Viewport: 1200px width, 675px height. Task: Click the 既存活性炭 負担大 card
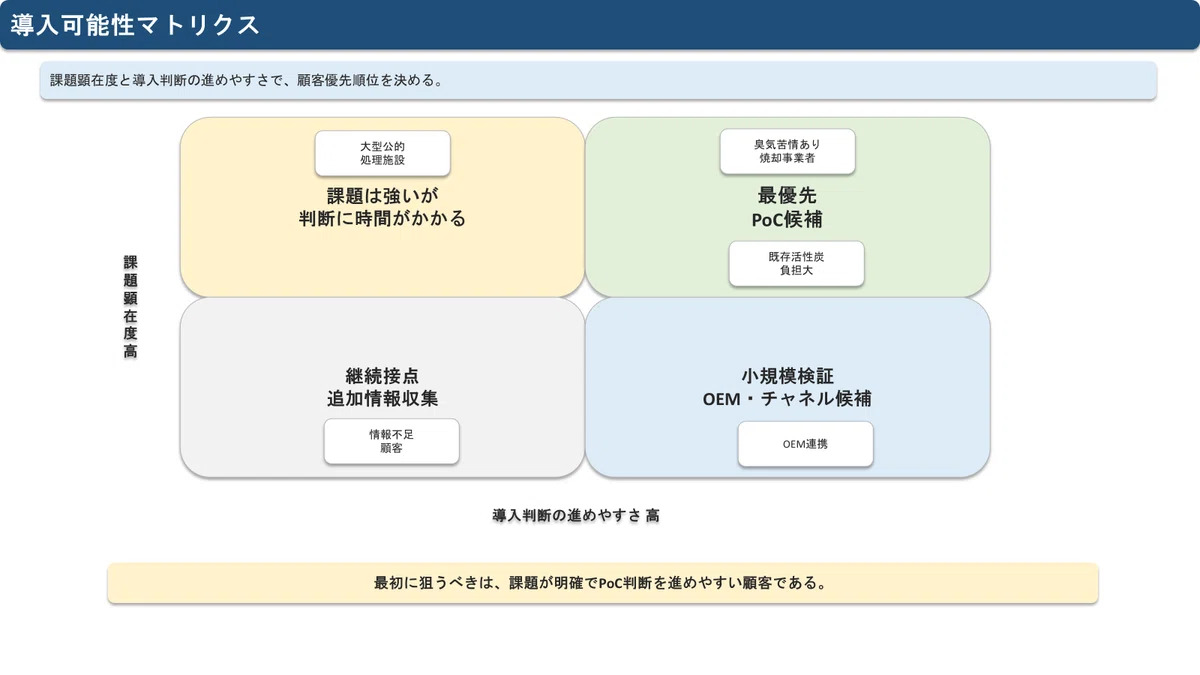click(x=796, y=264)
